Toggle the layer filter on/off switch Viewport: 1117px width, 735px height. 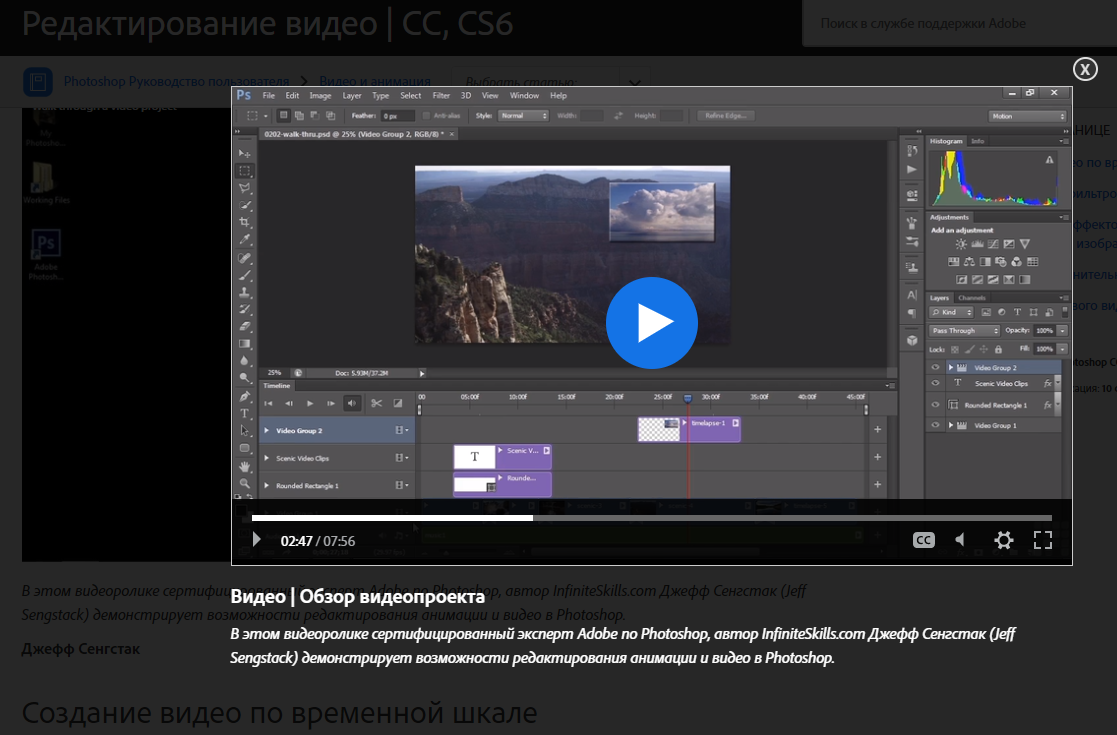[1065, 312]
